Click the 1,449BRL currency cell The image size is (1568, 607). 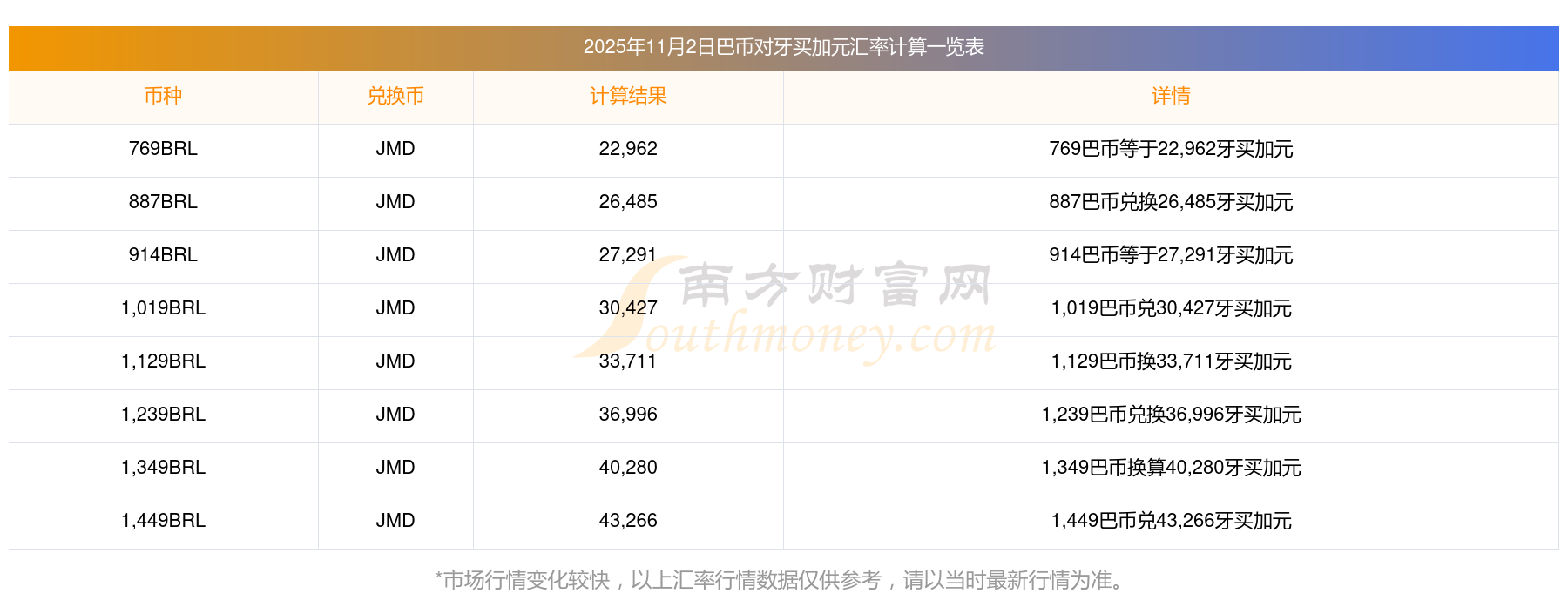coord(163,521)
